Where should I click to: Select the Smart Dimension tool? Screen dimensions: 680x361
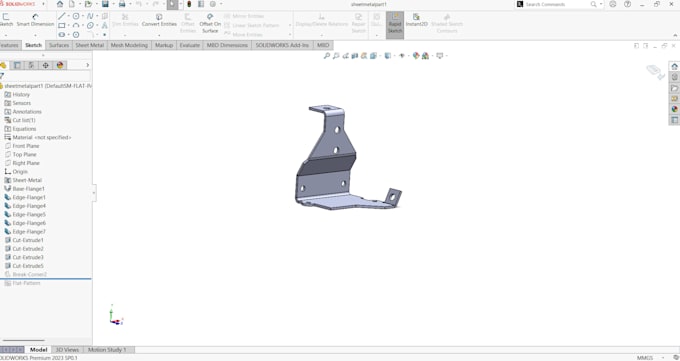click(x=35, y=20)
